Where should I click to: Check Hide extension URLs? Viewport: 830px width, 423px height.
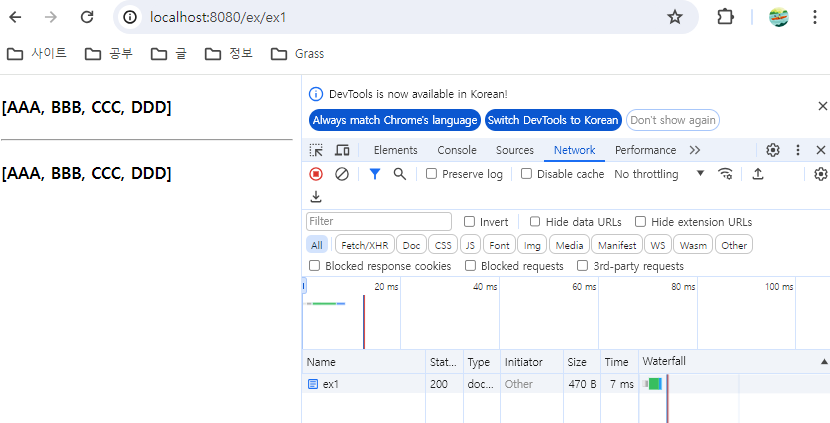click(640, 221)
